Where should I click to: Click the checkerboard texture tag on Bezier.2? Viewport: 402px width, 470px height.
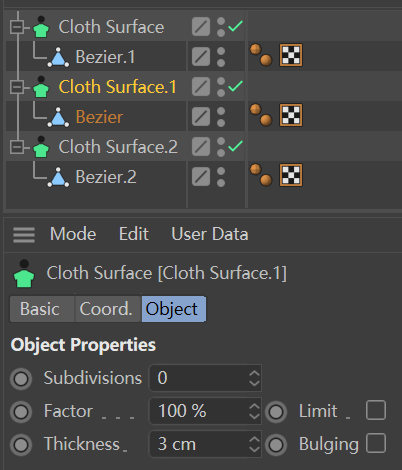pyautogui.click(x=291, y=175)
